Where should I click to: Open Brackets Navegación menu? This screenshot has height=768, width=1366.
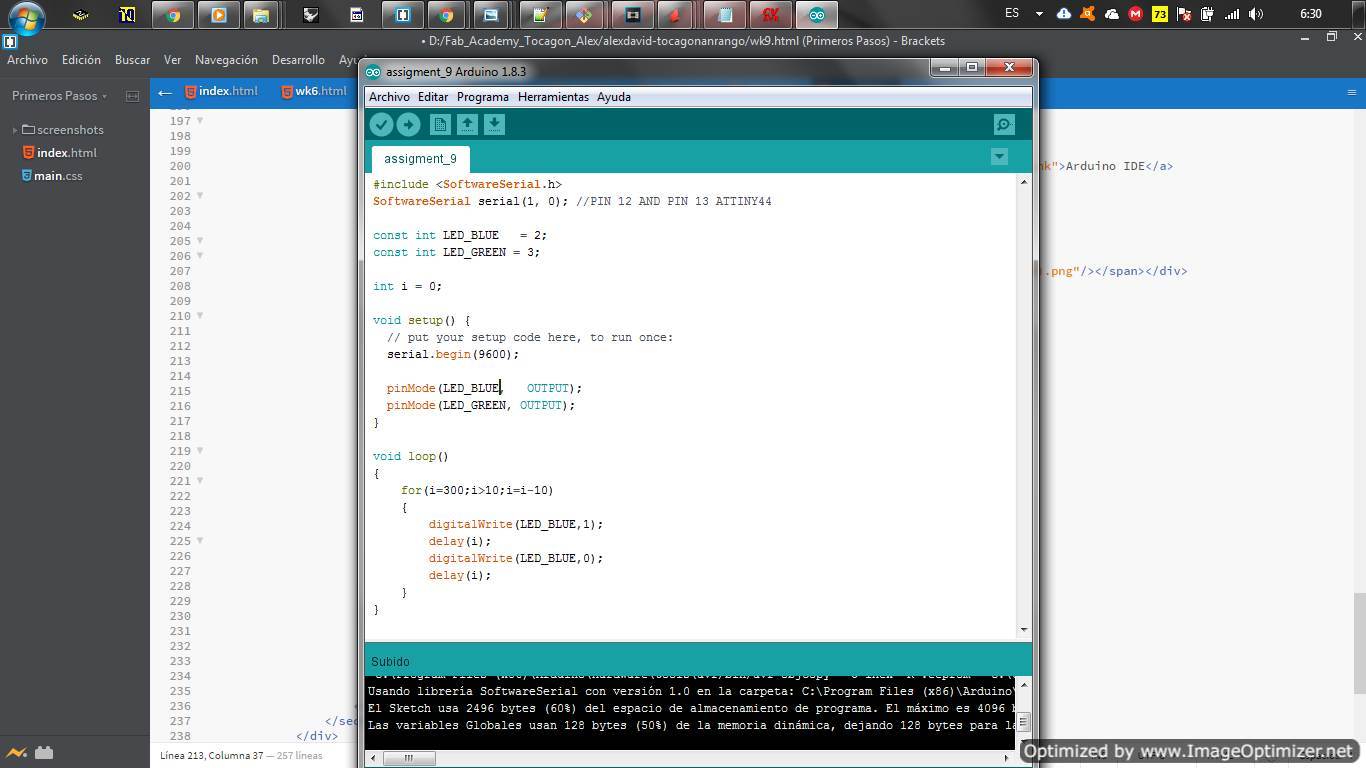(226, 60)
